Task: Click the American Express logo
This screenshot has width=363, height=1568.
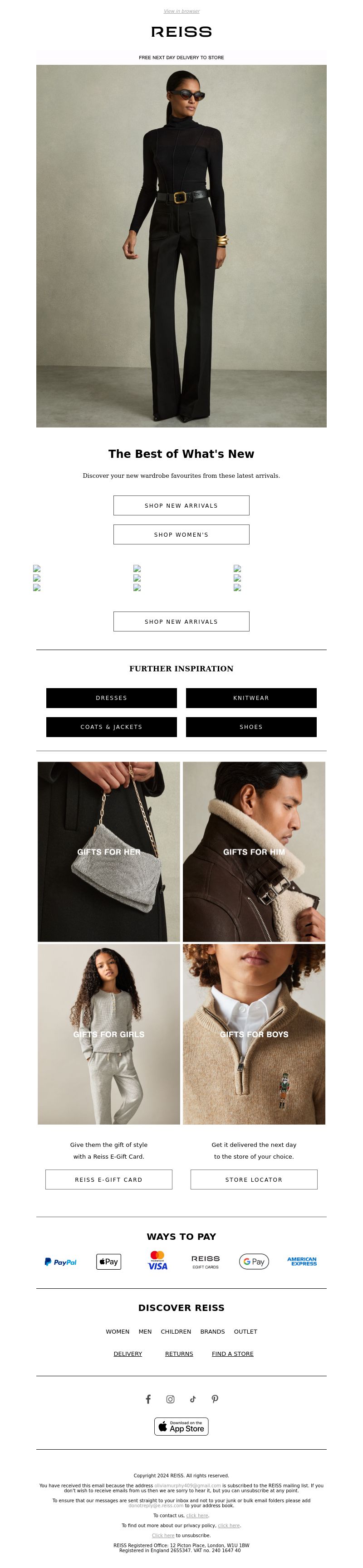Action: point(302,1261)
